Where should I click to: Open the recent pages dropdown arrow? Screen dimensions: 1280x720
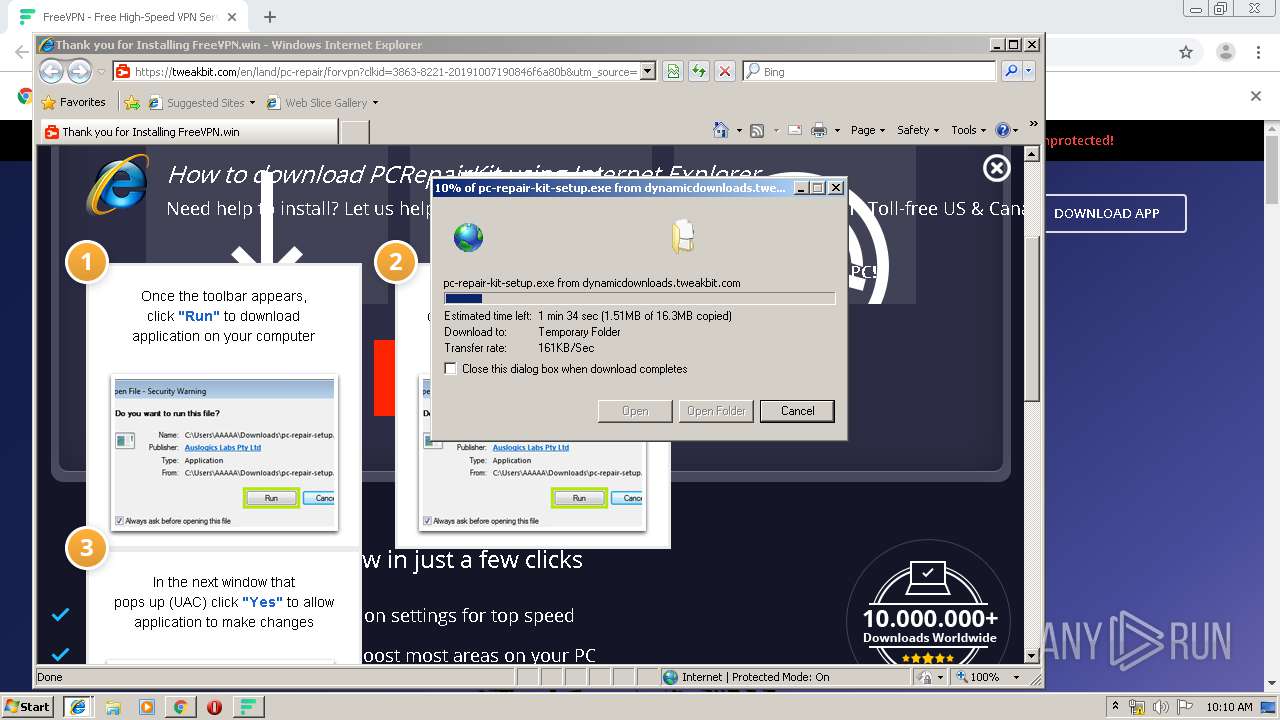click(x=101, y=72)
